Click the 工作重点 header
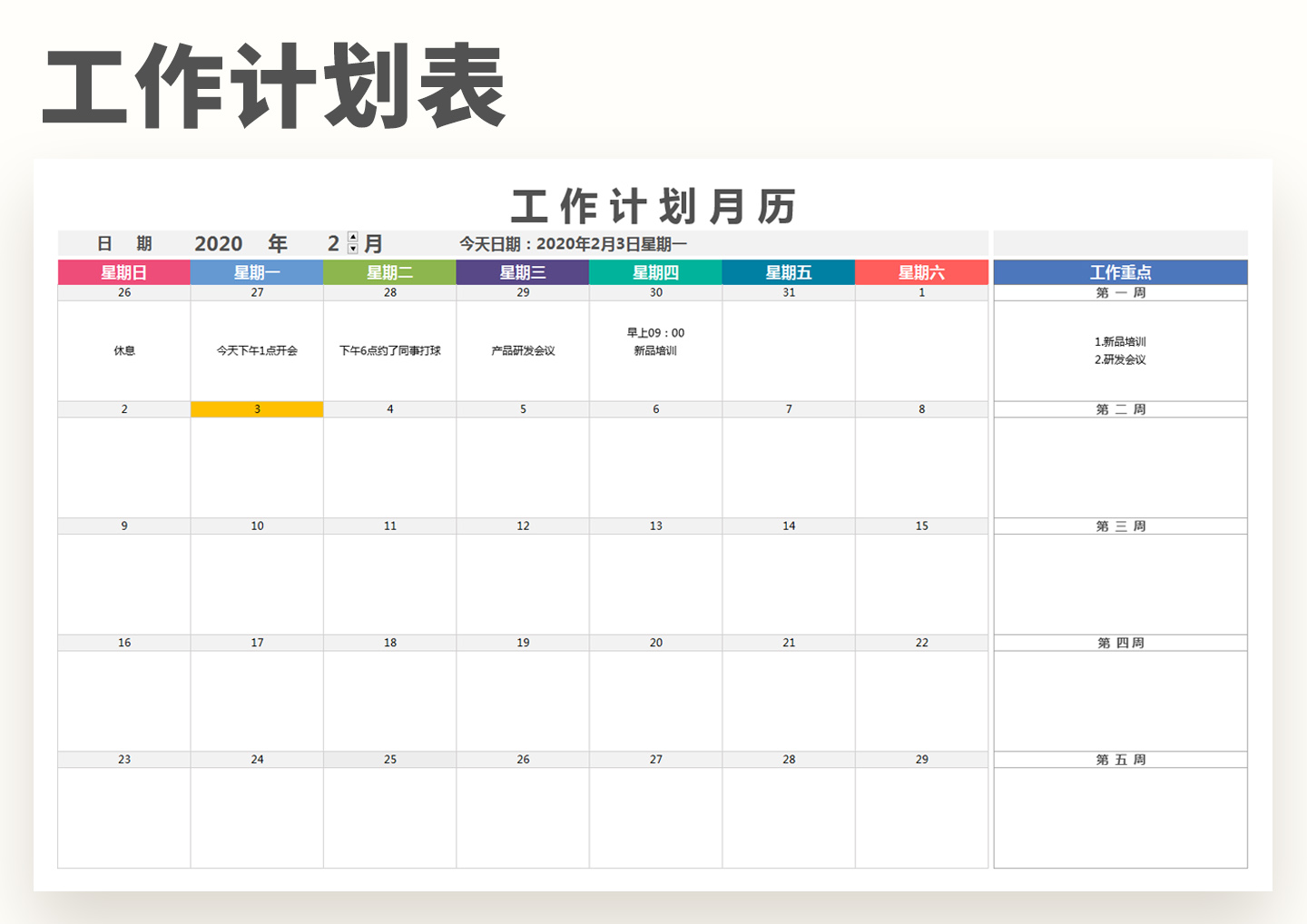Image resolution: width=1307 pixels, height=924 pixels. point(1121,271)
